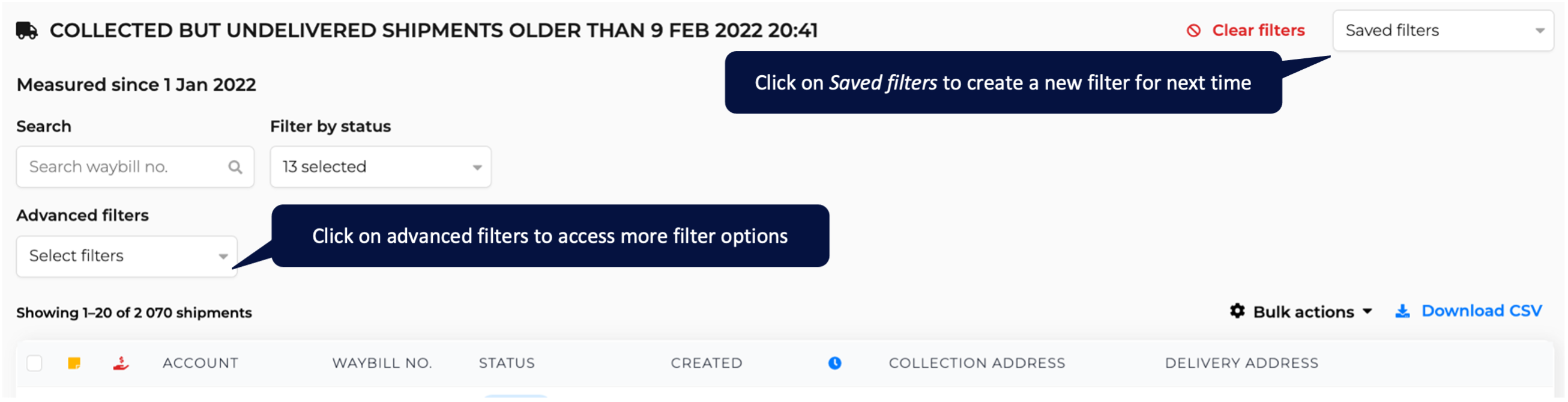Click the magnifier icon in waybill search

click(235, 167)
